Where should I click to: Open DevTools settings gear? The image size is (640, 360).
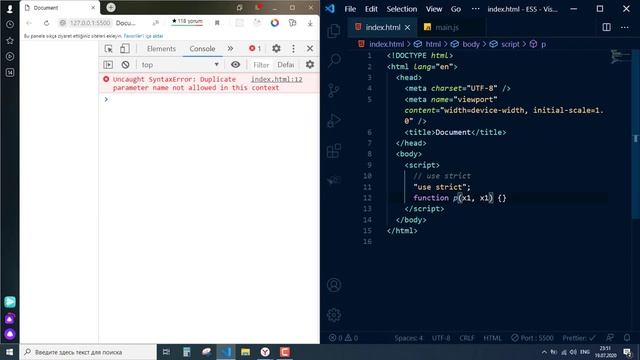click(x=276, y=49)
